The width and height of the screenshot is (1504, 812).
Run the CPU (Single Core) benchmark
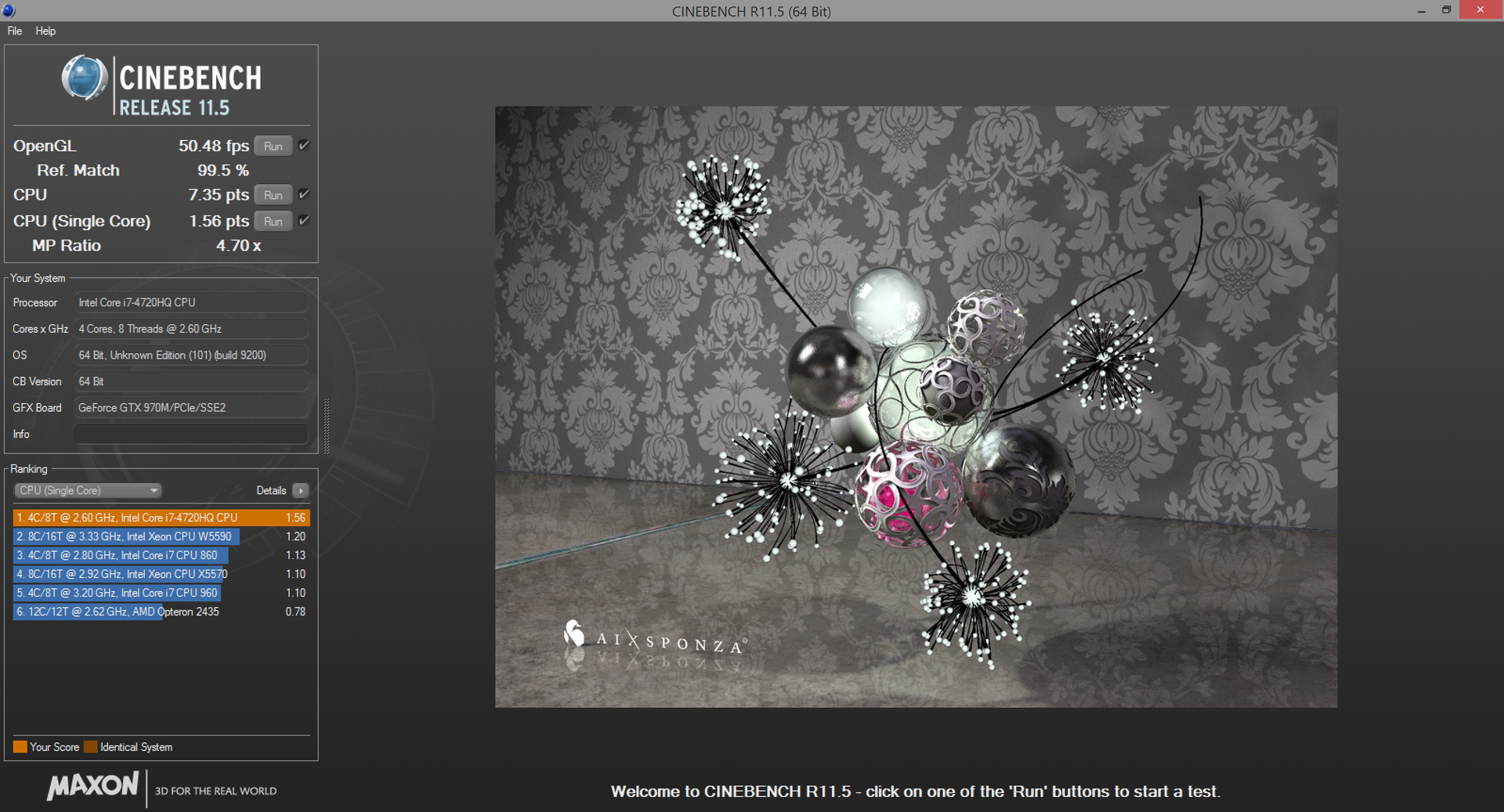273,222
